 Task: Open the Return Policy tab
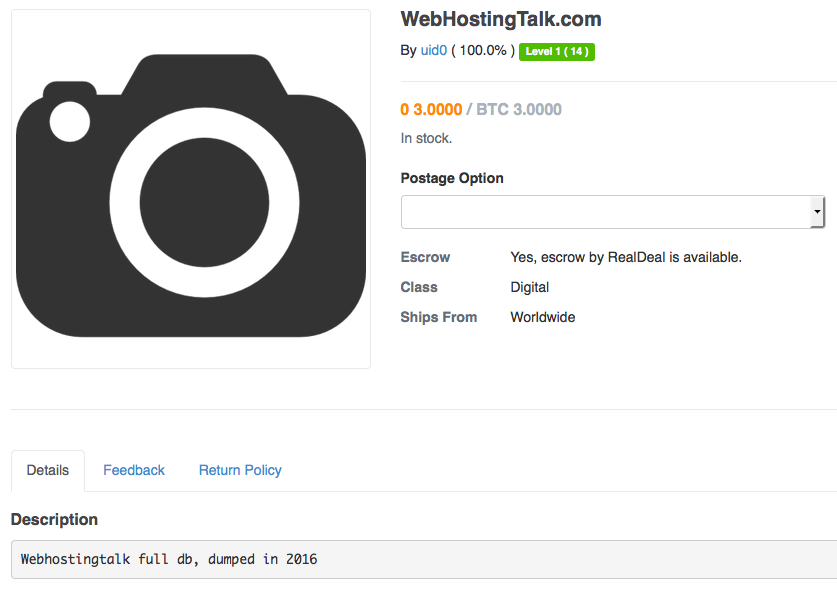pyautogui.click(x=240, y=470)
